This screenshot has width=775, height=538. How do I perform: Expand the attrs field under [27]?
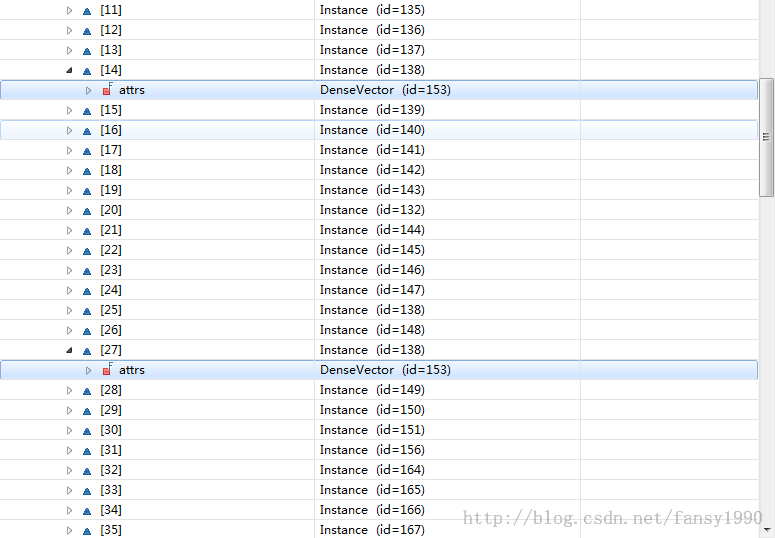click(x=88, y=370)
